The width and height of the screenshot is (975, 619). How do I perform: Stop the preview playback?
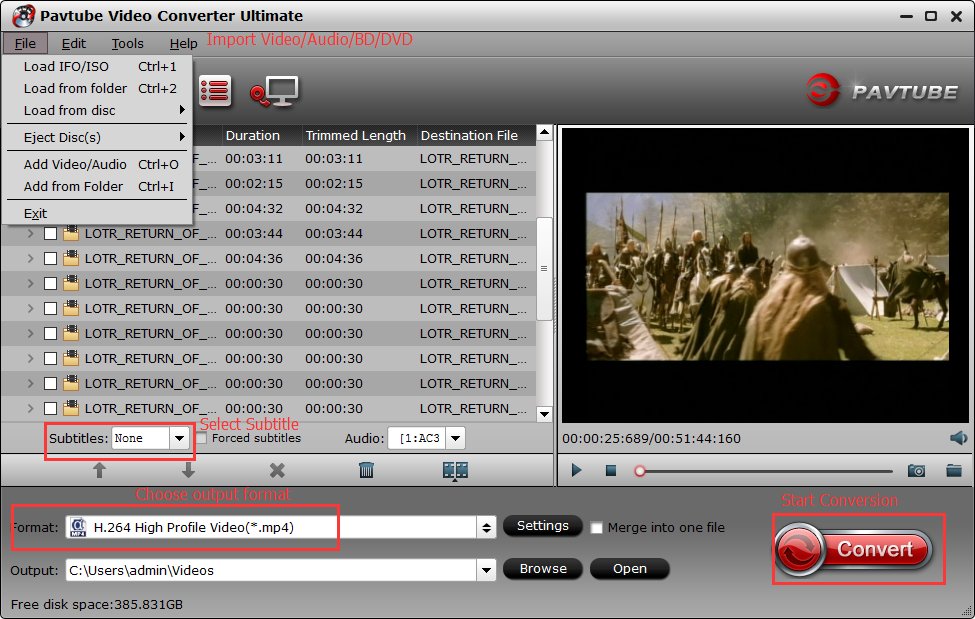(611, 470)
